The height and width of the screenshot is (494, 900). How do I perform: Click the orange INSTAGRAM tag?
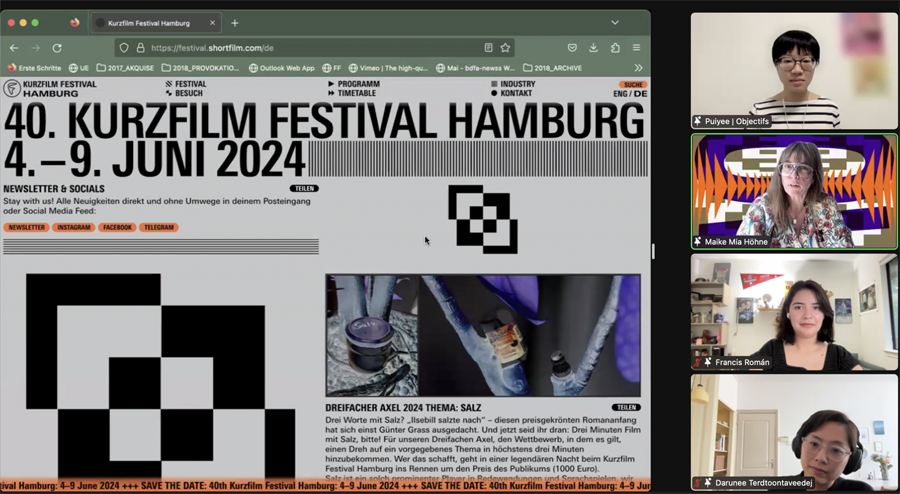[73, 227]
